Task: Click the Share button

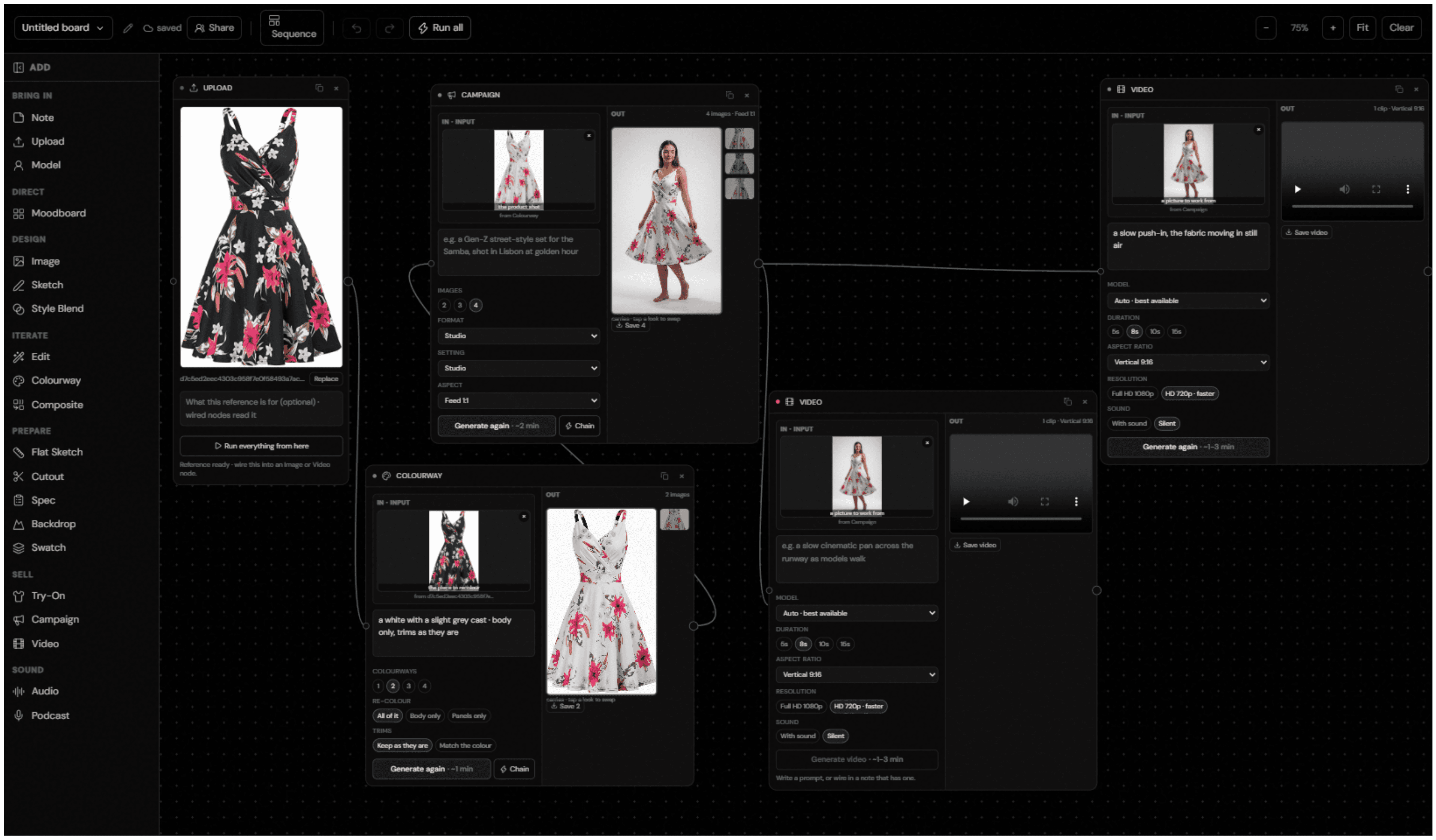Action: (x=214, y=28)
